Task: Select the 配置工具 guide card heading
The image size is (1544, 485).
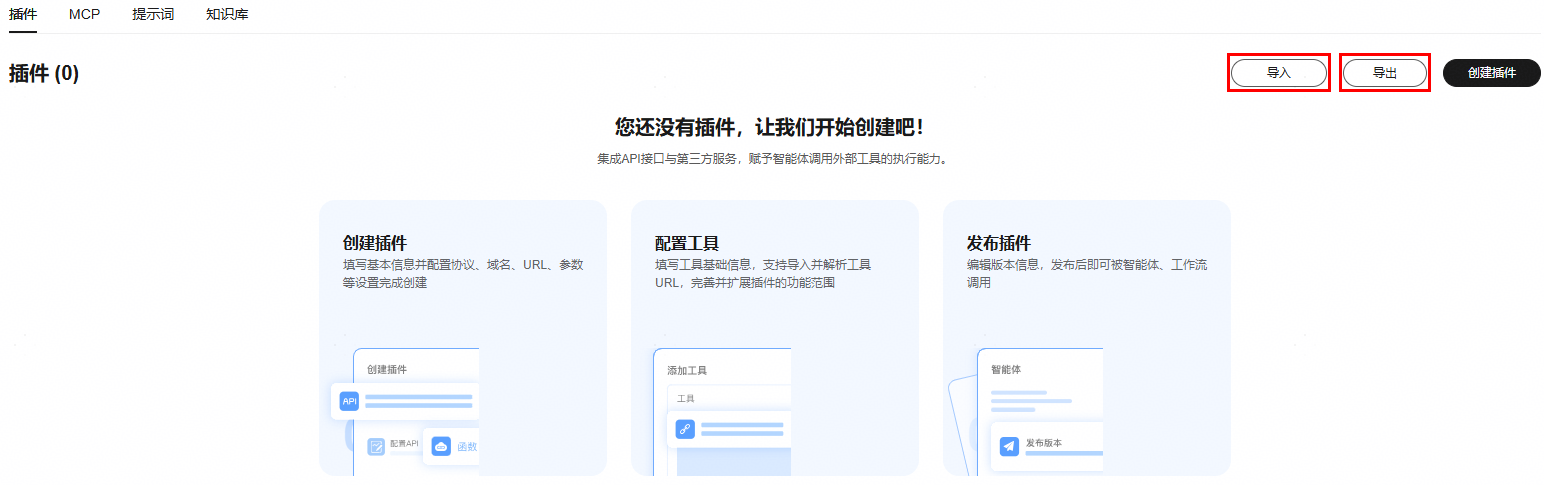Action: coord(687,243)
